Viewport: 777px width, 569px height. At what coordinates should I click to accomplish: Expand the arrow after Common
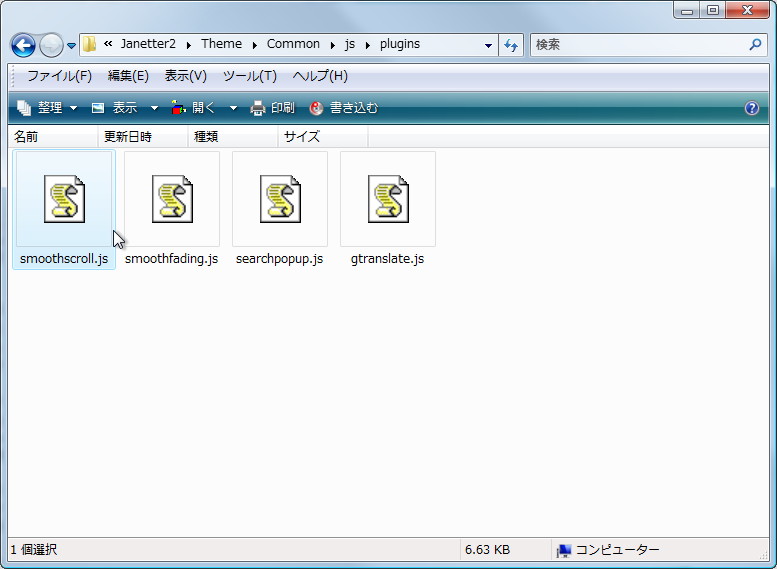[333, 45]
